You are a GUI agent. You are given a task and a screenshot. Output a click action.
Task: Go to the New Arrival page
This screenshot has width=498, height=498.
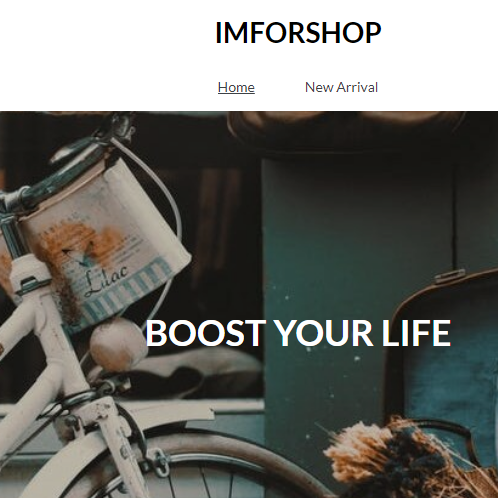[341, 87]
